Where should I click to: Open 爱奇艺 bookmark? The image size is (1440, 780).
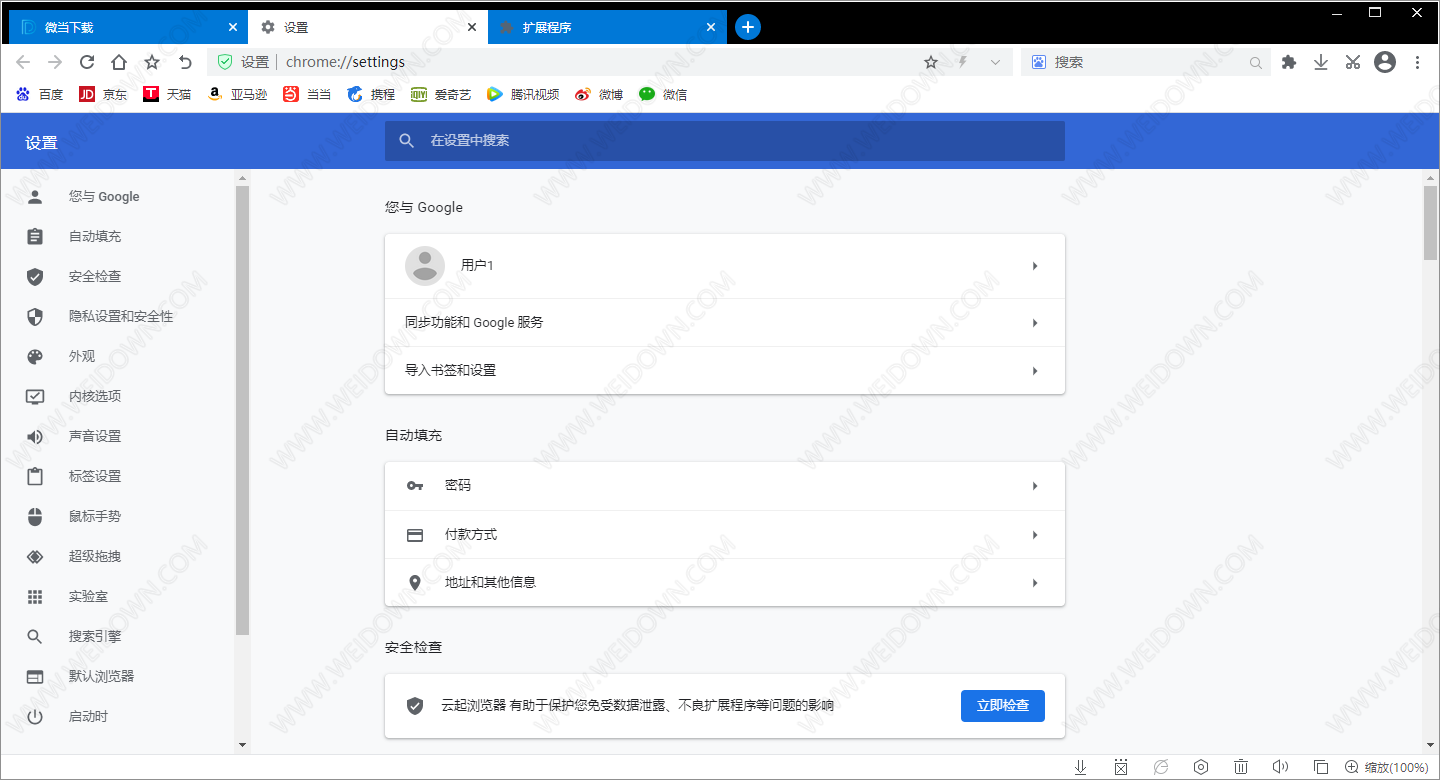pyautogui.click(x=441, y=94)
